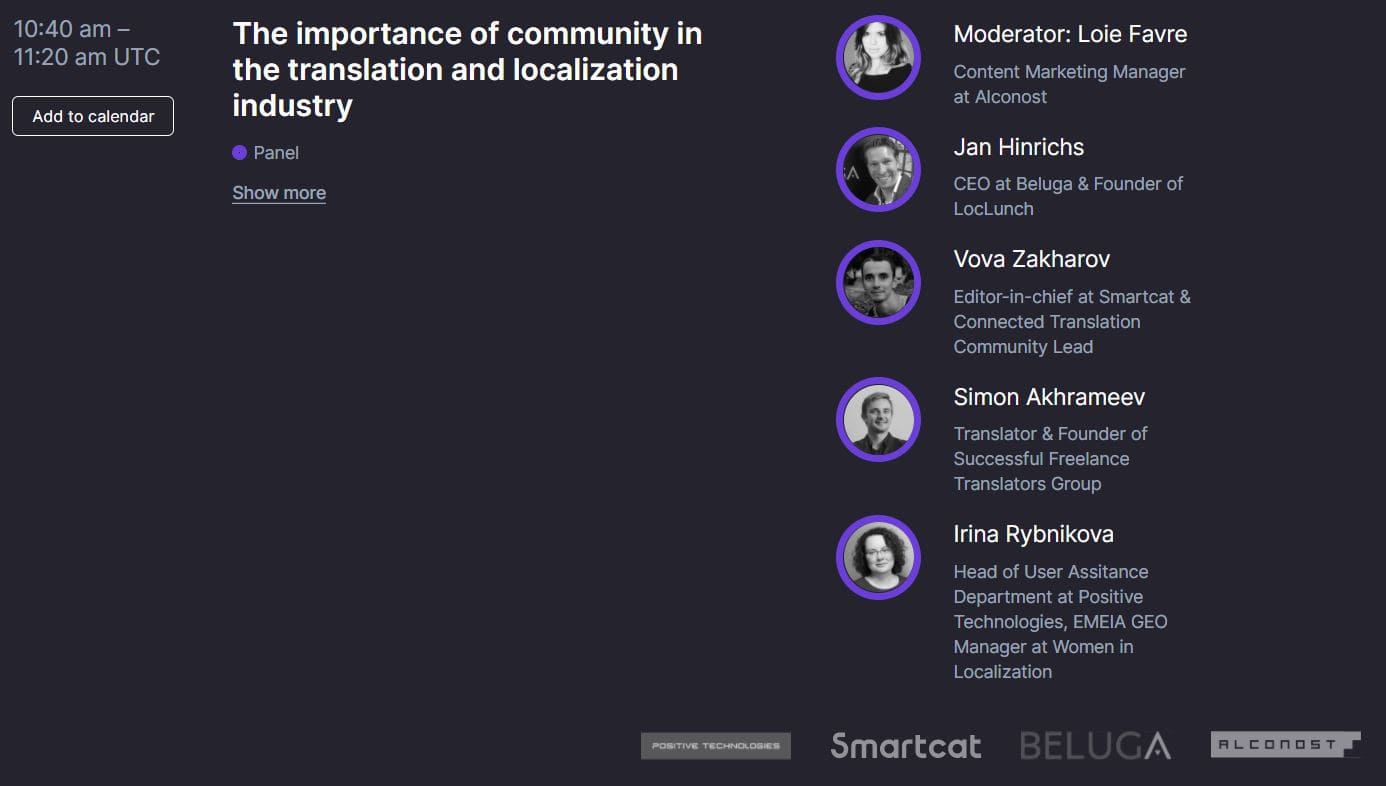
Task: Click the Irina Rybnikova name text
Action: (x=1033, y=534)
